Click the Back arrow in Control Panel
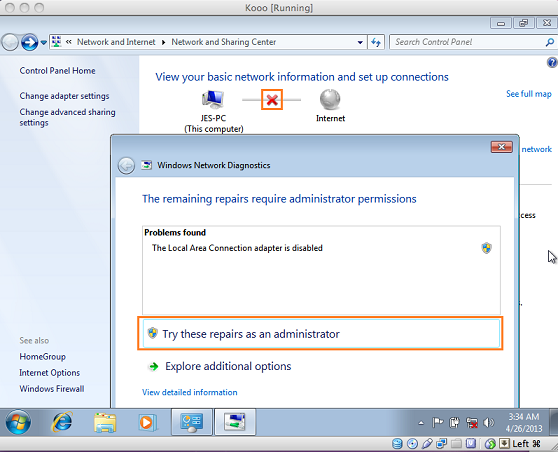The image size is (558, 452). [10, 42]
